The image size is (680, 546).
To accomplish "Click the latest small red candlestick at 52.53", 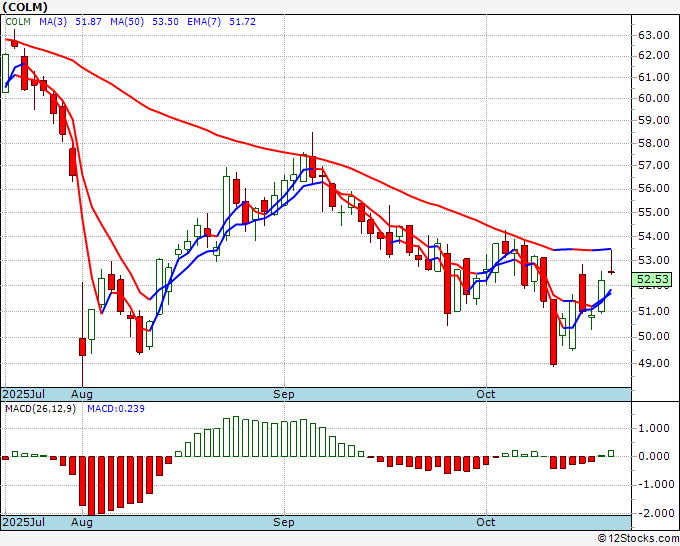I will pyautogui.click(x=611, y=272).
